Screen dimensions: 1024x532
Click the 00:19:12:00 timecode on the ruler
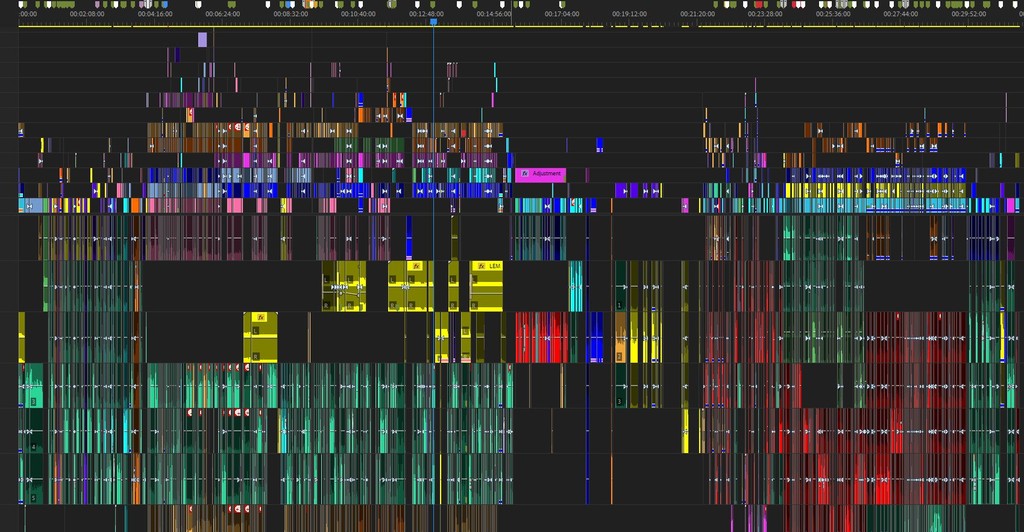(630, 14)
